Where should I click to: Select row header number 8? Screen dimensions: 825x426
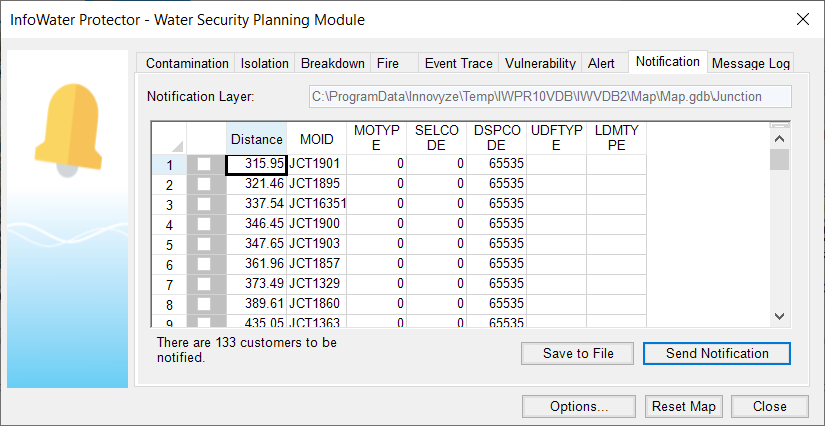[x=169, y=305]
